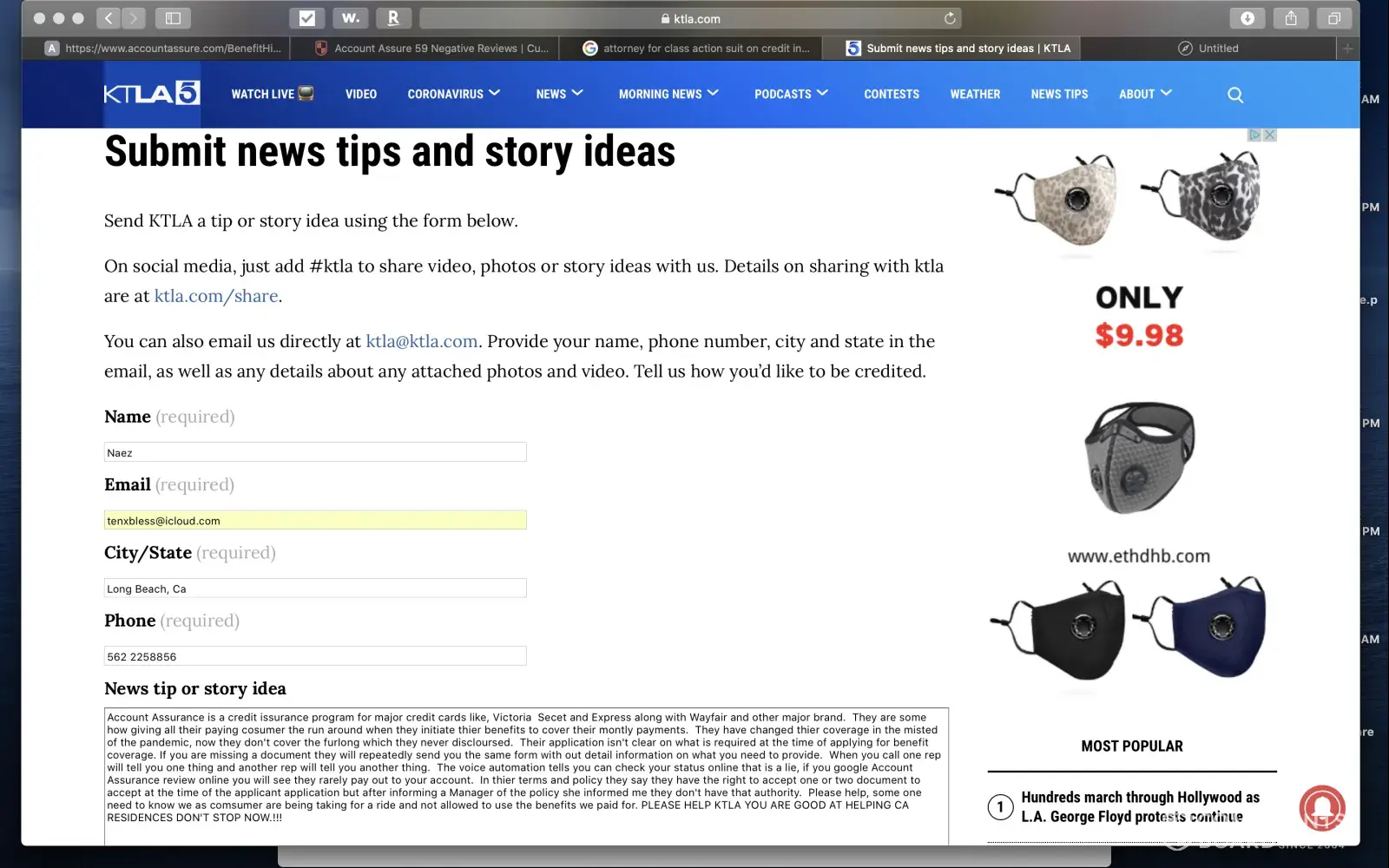Click the 'Submit news tips and story ideas' heading
Screen dimensions: 1389x868
pos(390,152)
